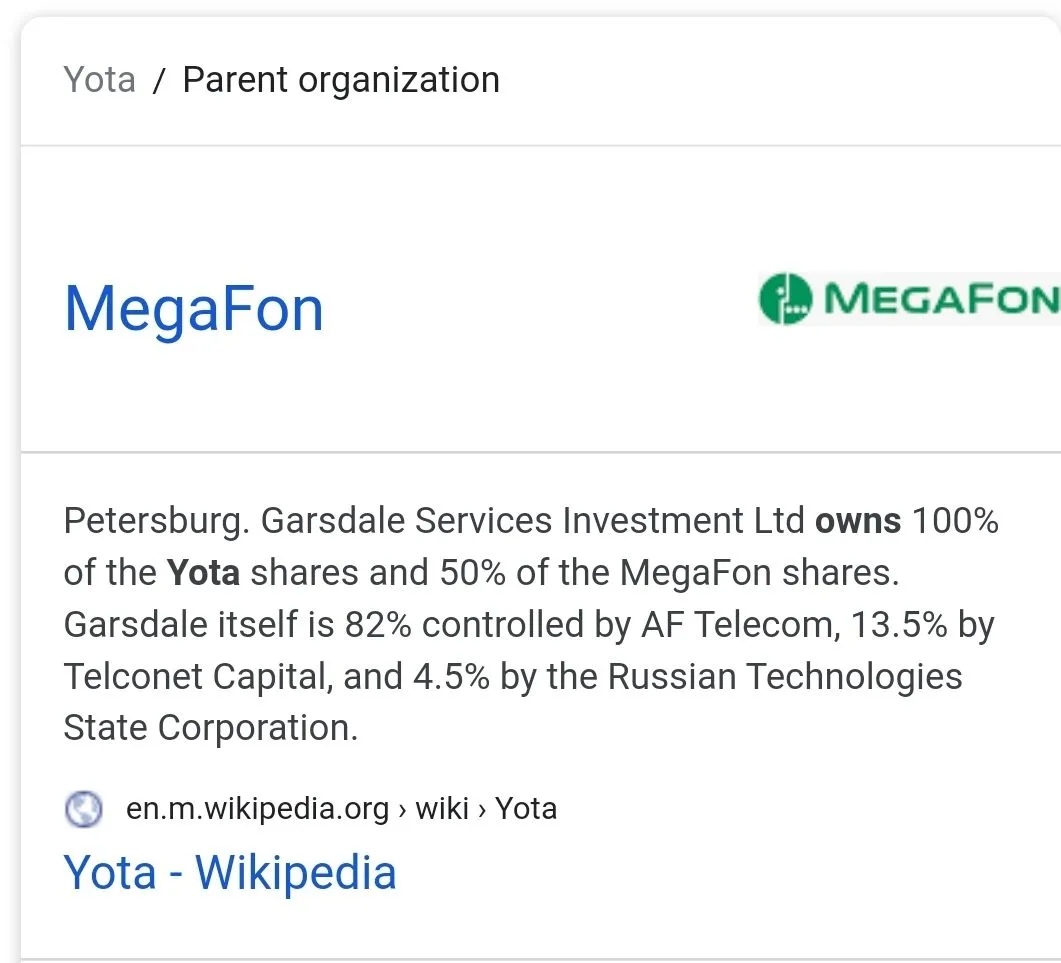The image size is (1061, 963).
Task: Click the green MegaFon circle logo icon
Action: (x=786, y=298)
